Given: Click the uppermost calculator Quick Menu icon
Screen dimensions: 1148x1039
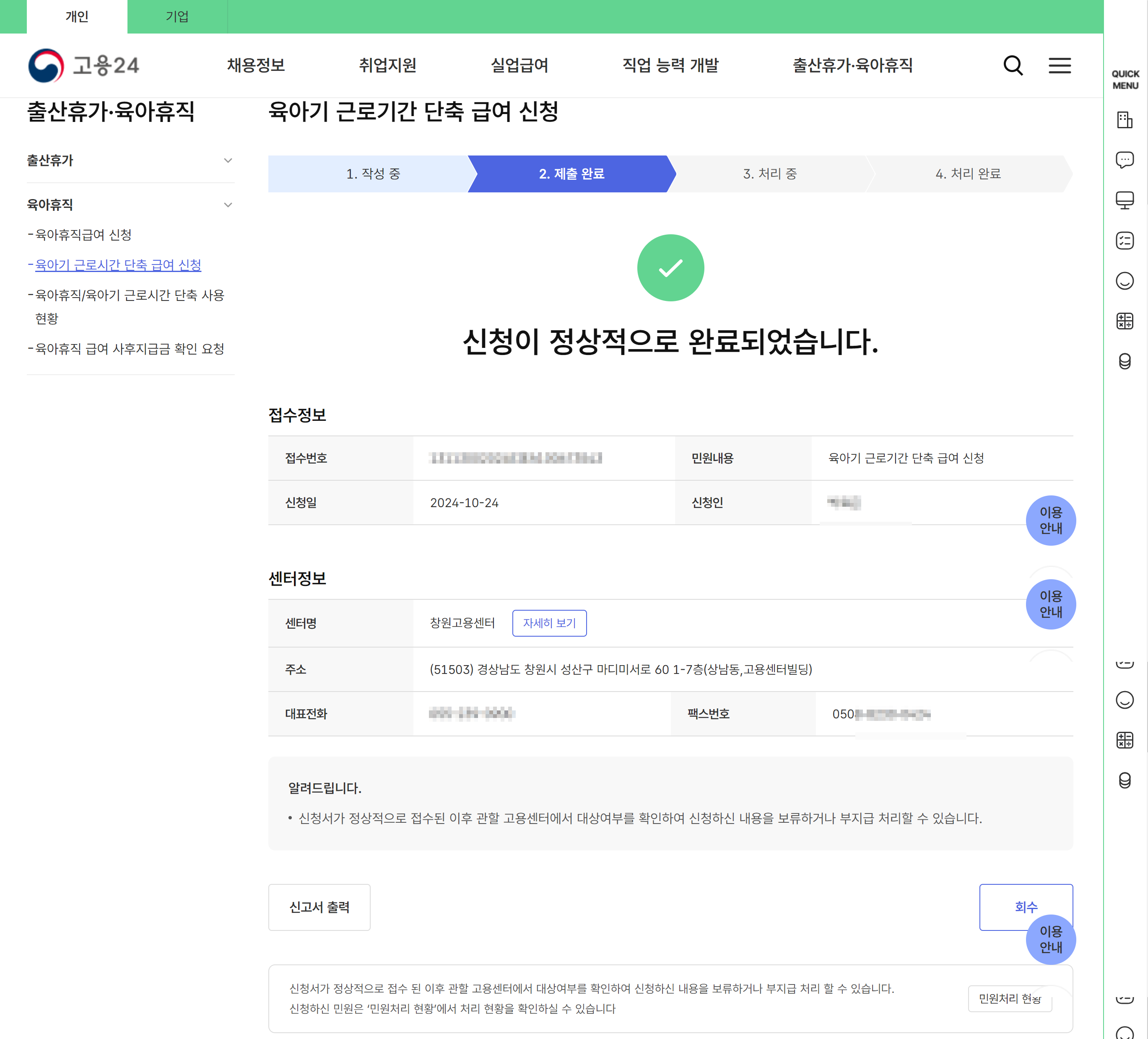Looking at the screenshot, I should [1124, 321].
